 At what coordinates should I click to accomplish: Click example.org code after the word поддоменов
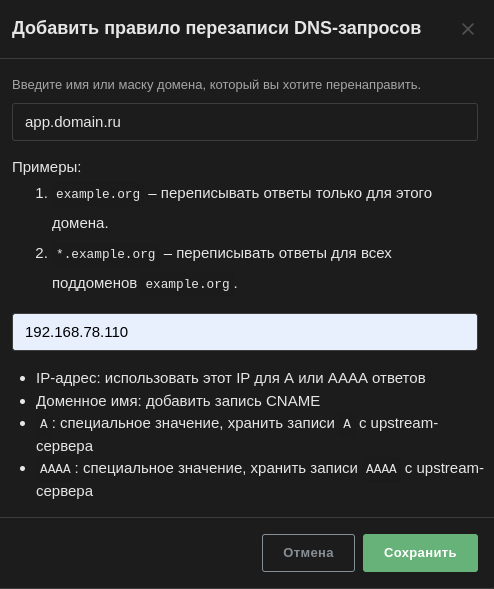(x=187, y=284)
